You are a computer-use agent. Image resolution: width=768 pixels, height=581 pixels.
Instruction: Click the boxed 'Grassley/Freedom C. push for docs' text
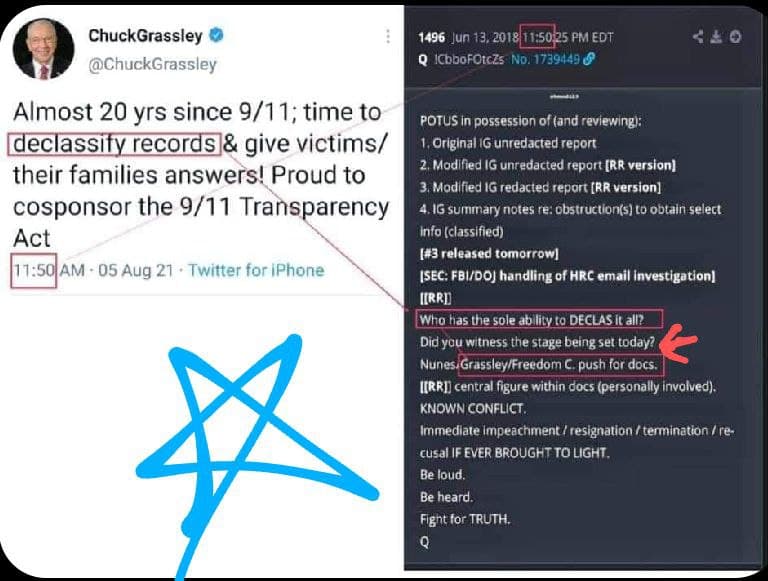(x=561, y=365)
